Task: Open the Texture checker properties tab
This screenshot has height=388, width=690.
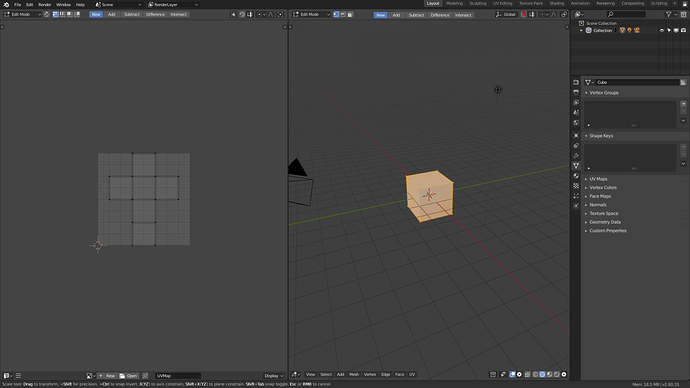Action: (576, 186)
